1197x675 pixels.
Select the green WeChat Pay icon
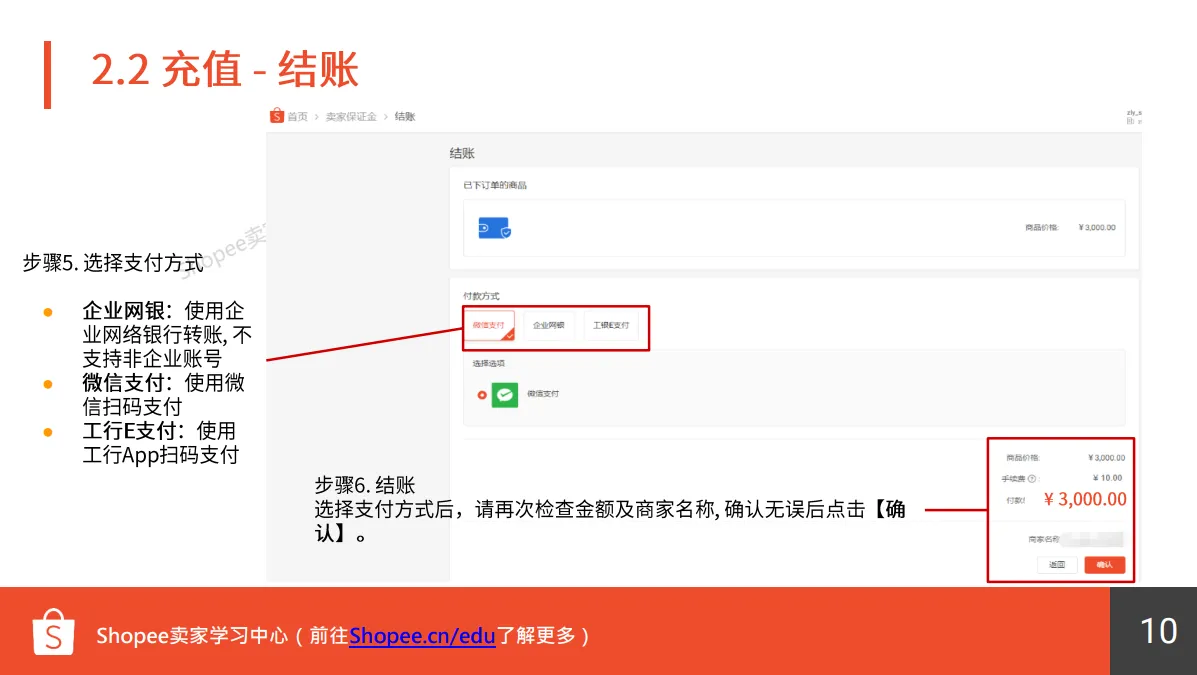(x=504, y=394)
